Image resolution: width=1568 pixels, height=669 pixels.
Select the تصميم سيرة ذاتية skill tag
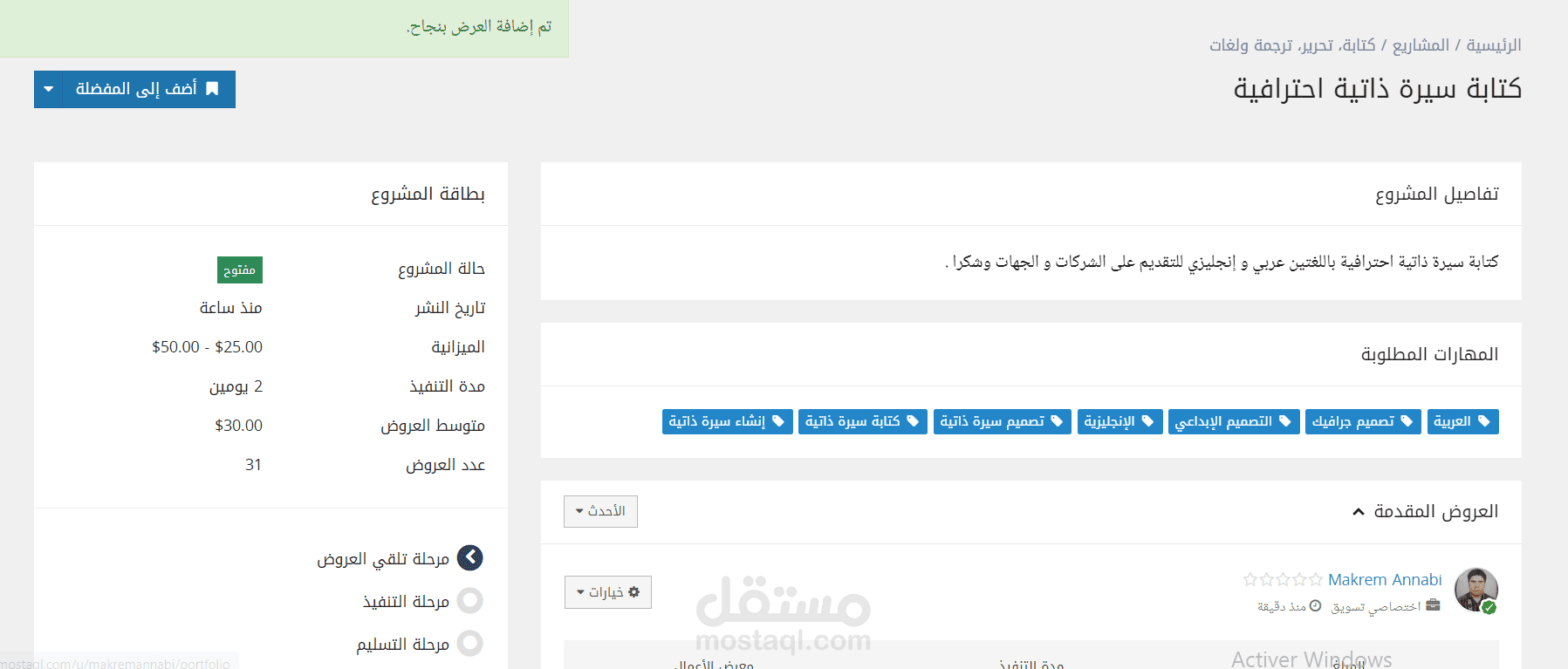tap(1003, 421)
